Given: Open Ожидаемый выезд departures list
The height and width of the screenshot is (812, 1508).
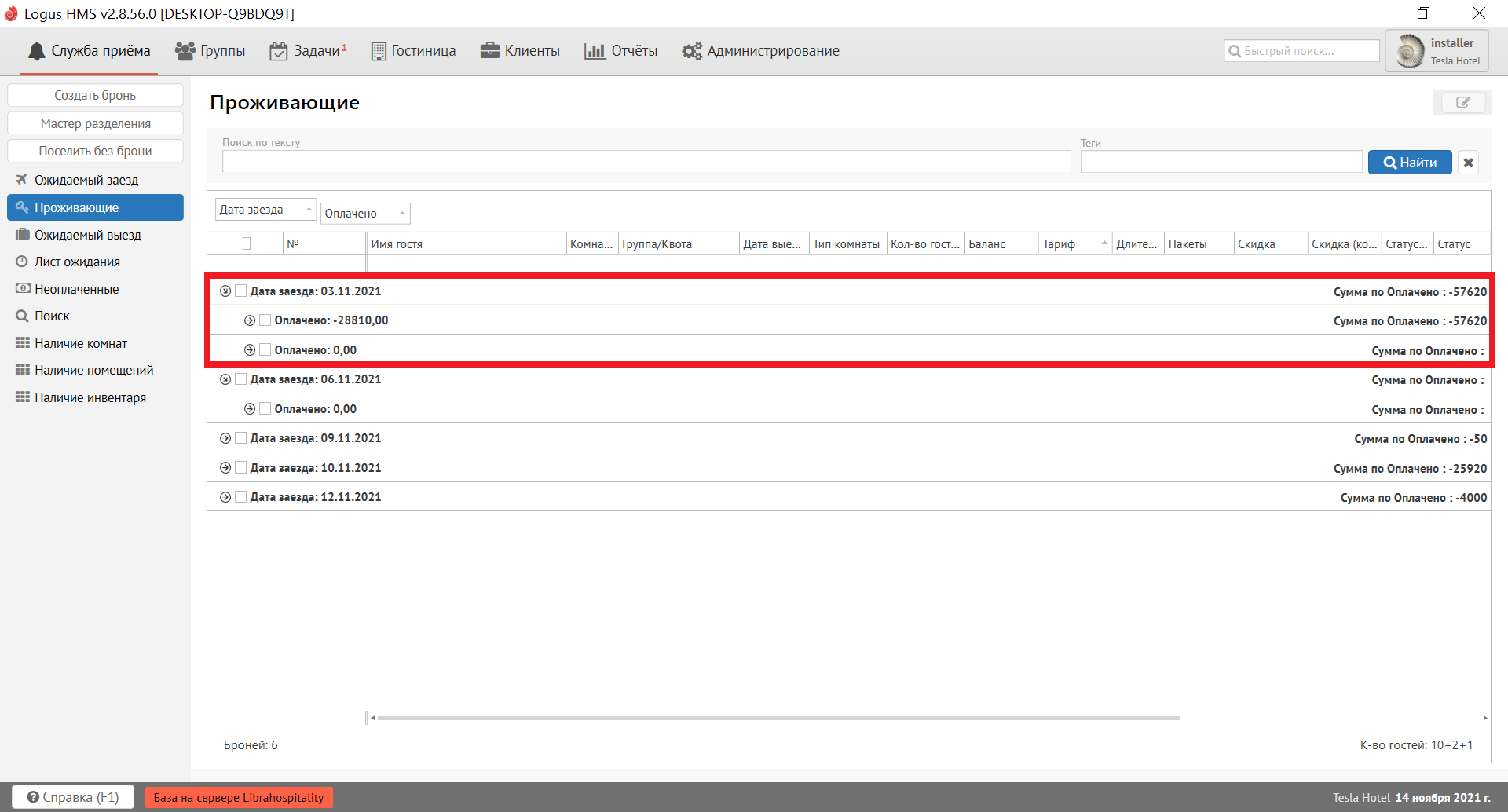Looking at the screenshot, I should click(87, 235).
